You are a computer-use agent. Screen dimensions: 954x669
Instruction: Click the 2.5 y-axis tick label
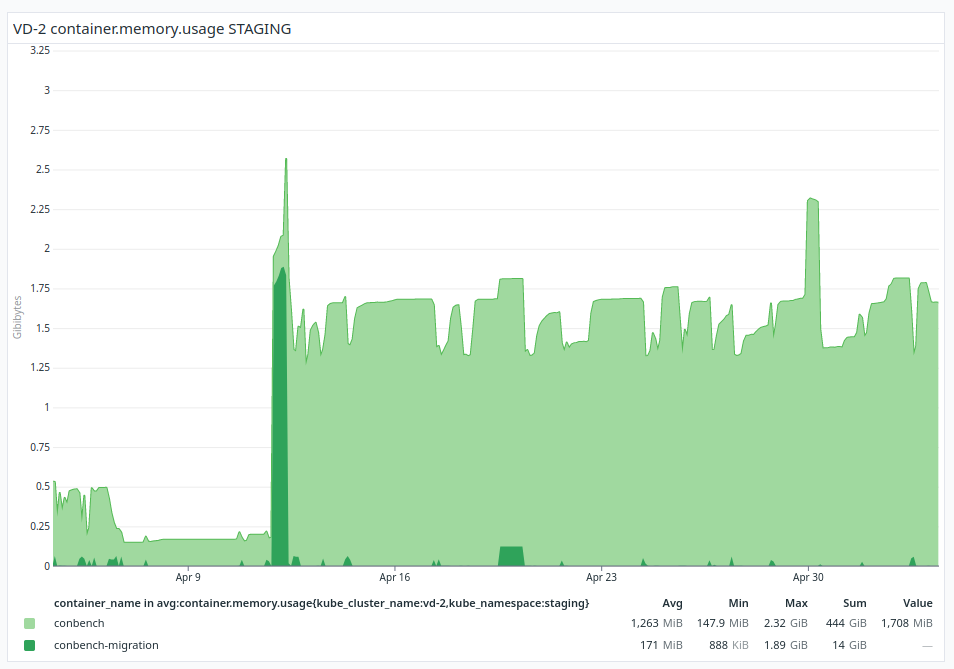coord(43,170)
